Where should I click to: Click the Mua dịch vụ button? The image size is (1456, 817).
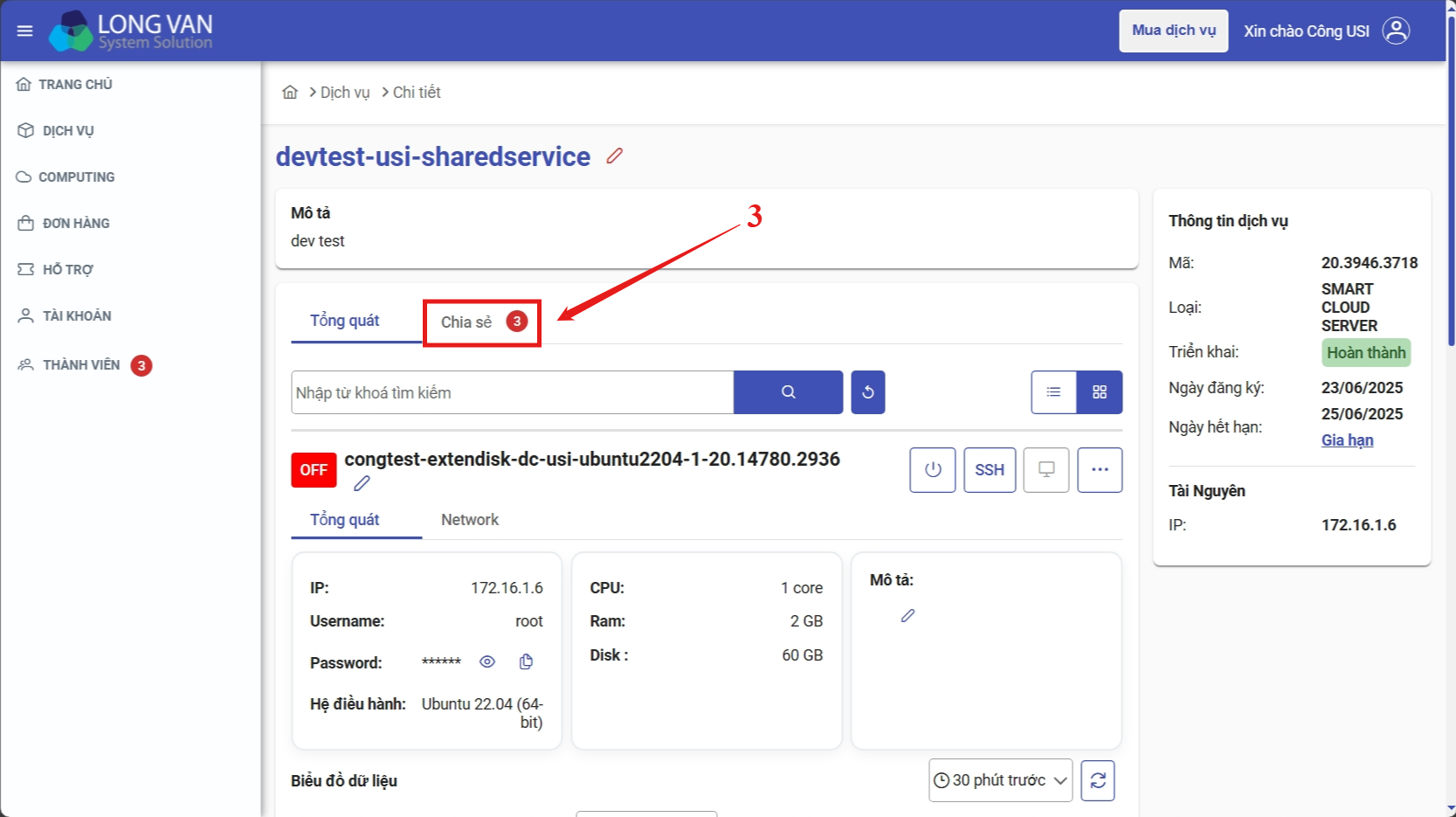tap(1174, 31)
